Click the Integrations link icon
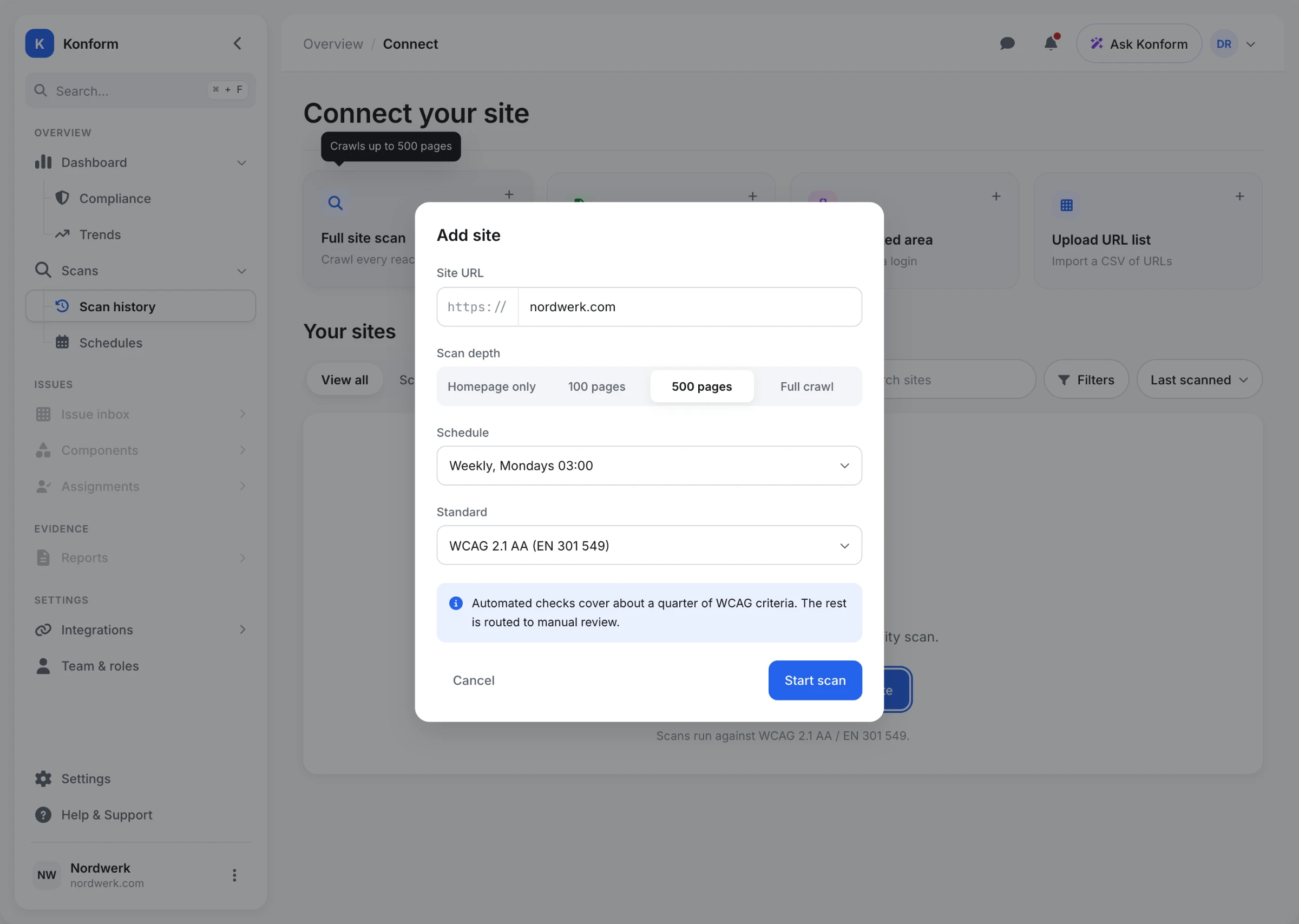 click(x=43, y=630)
